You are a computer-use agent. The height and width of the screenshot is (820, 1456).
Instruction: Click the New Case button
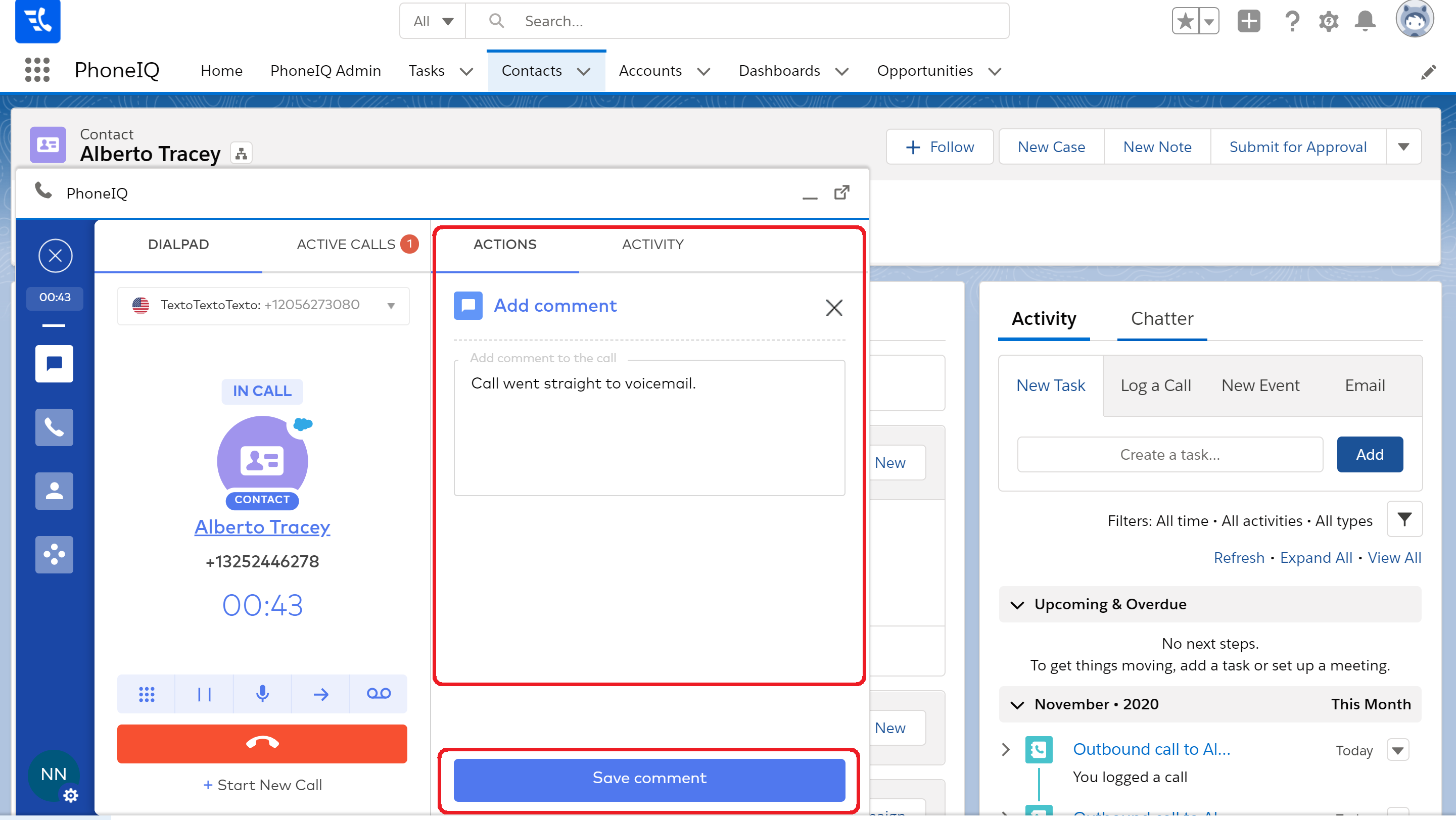1051,147
